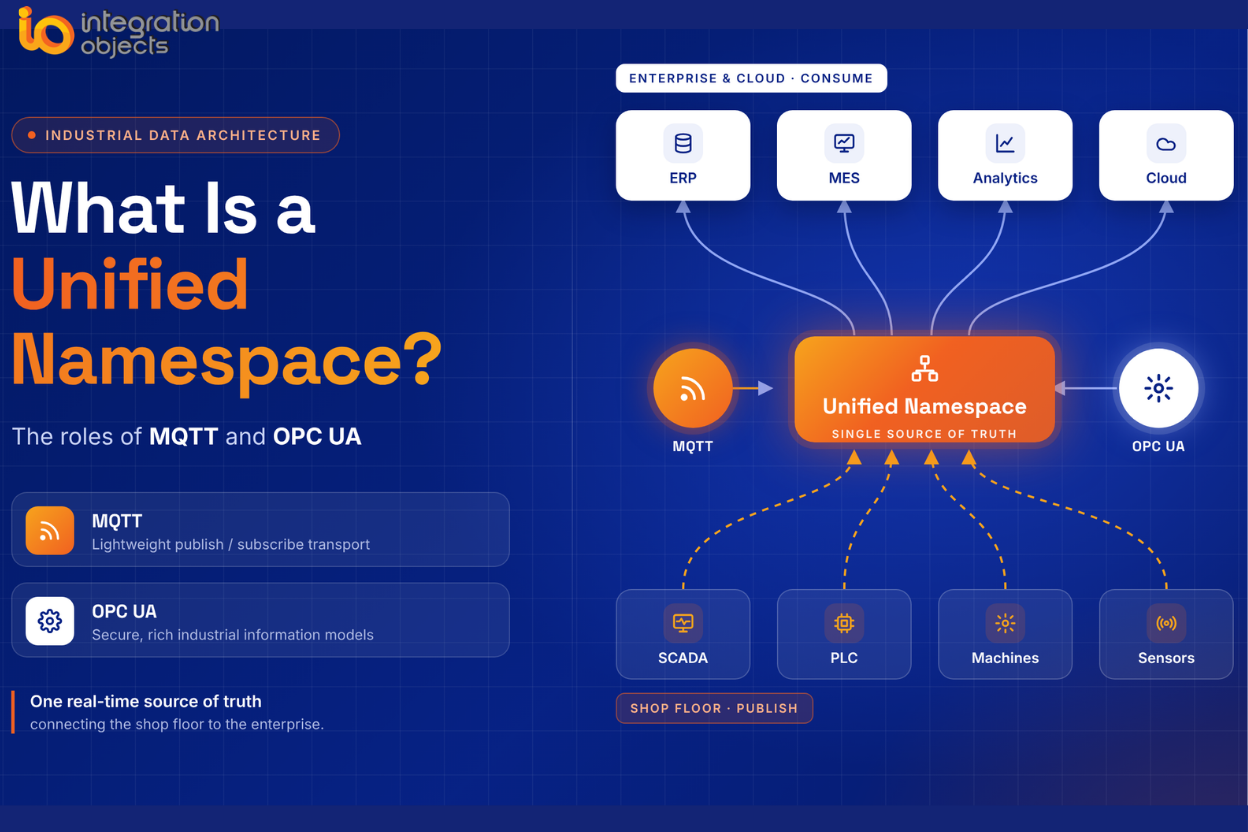Open the MQTT lightweight transport card
The height and width of the screenshot is (832, 1248).
pos(260,530)
